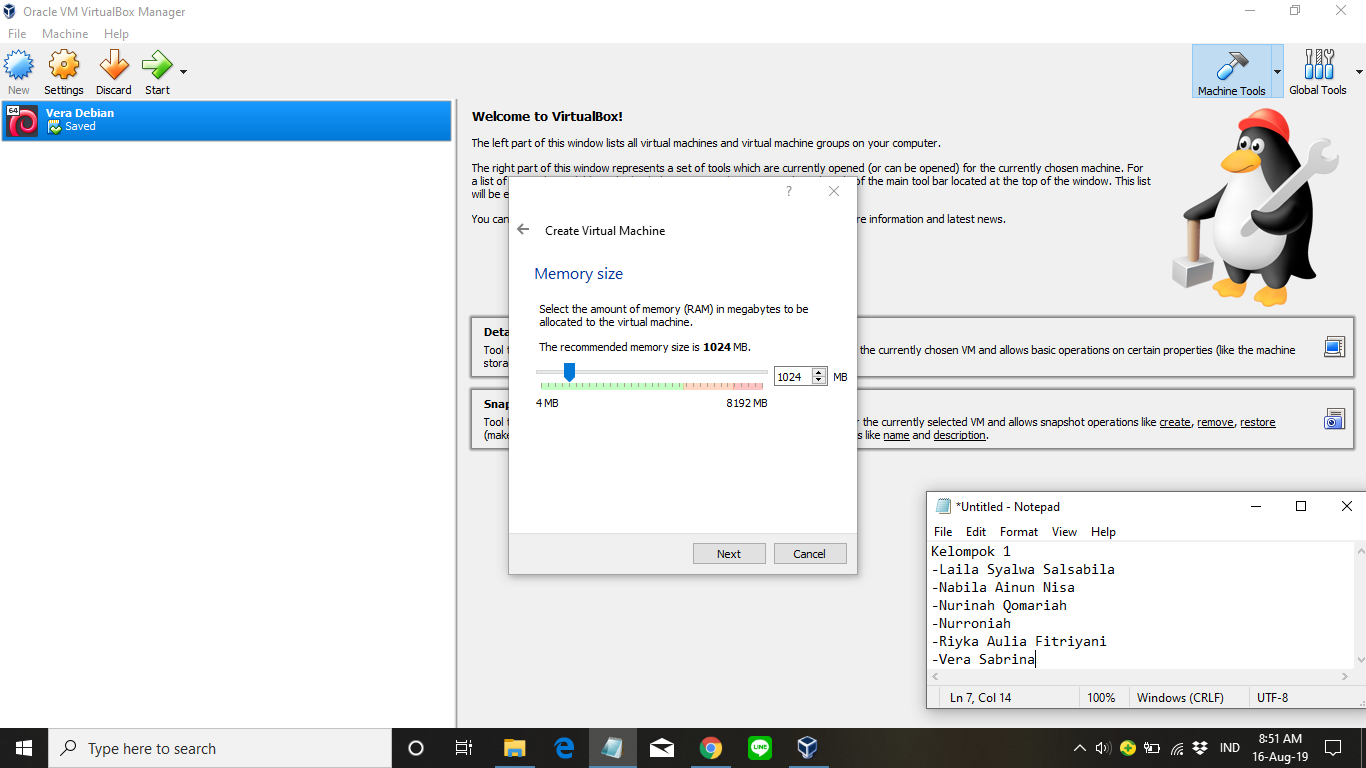
Task: Decrease memory with the spinner down arrow
Action: pos(819,381)
